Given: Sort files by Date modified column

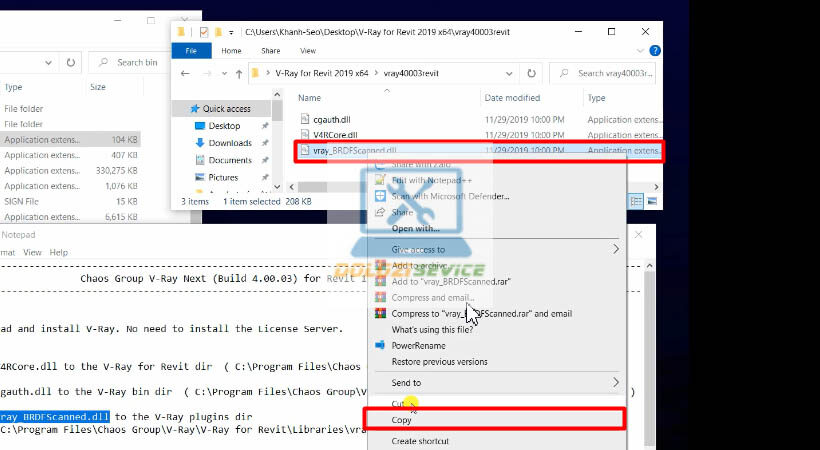Looking at the screenshot, I should tap(512, 98).
